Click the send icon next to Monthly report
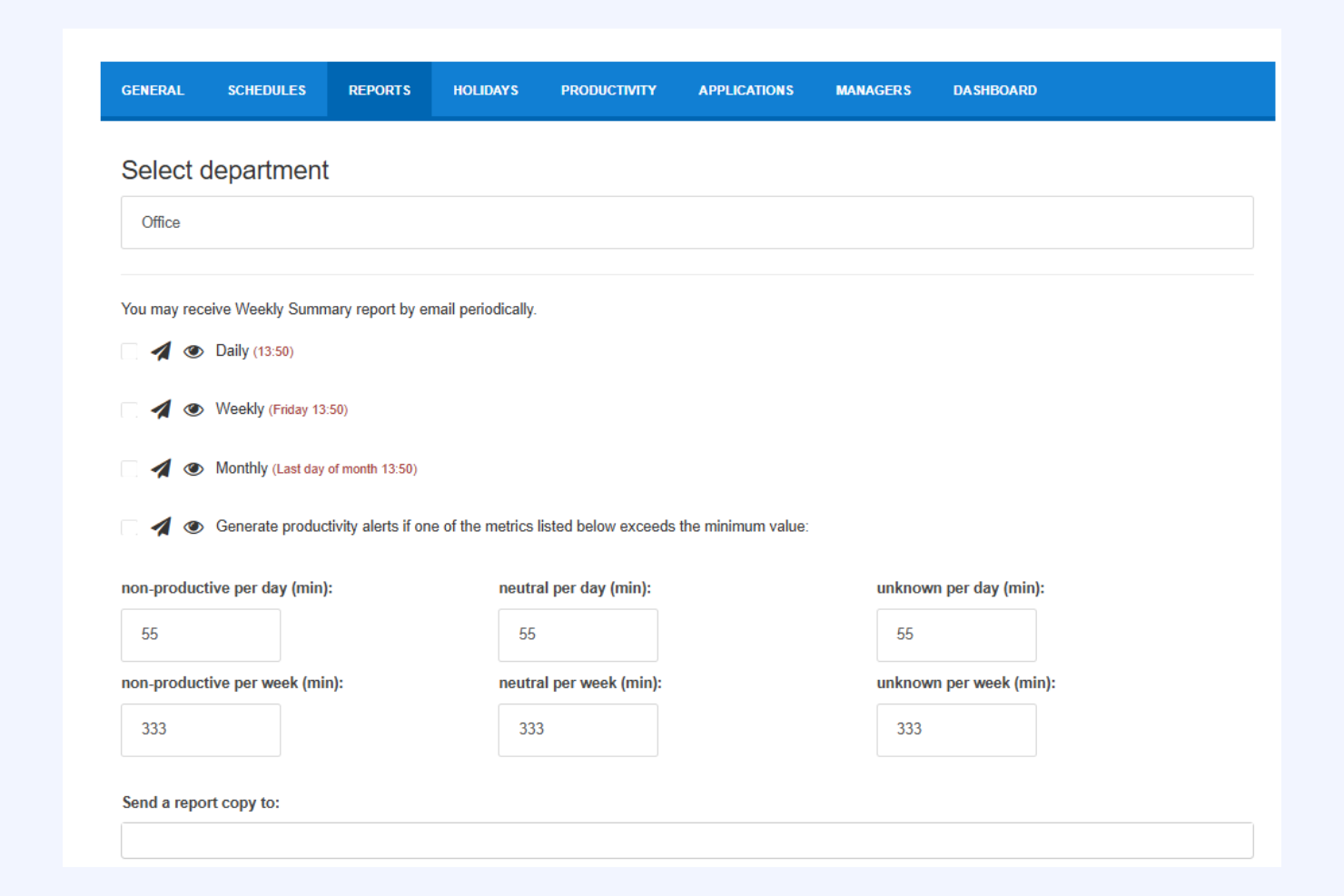 [x=161, y=468]
